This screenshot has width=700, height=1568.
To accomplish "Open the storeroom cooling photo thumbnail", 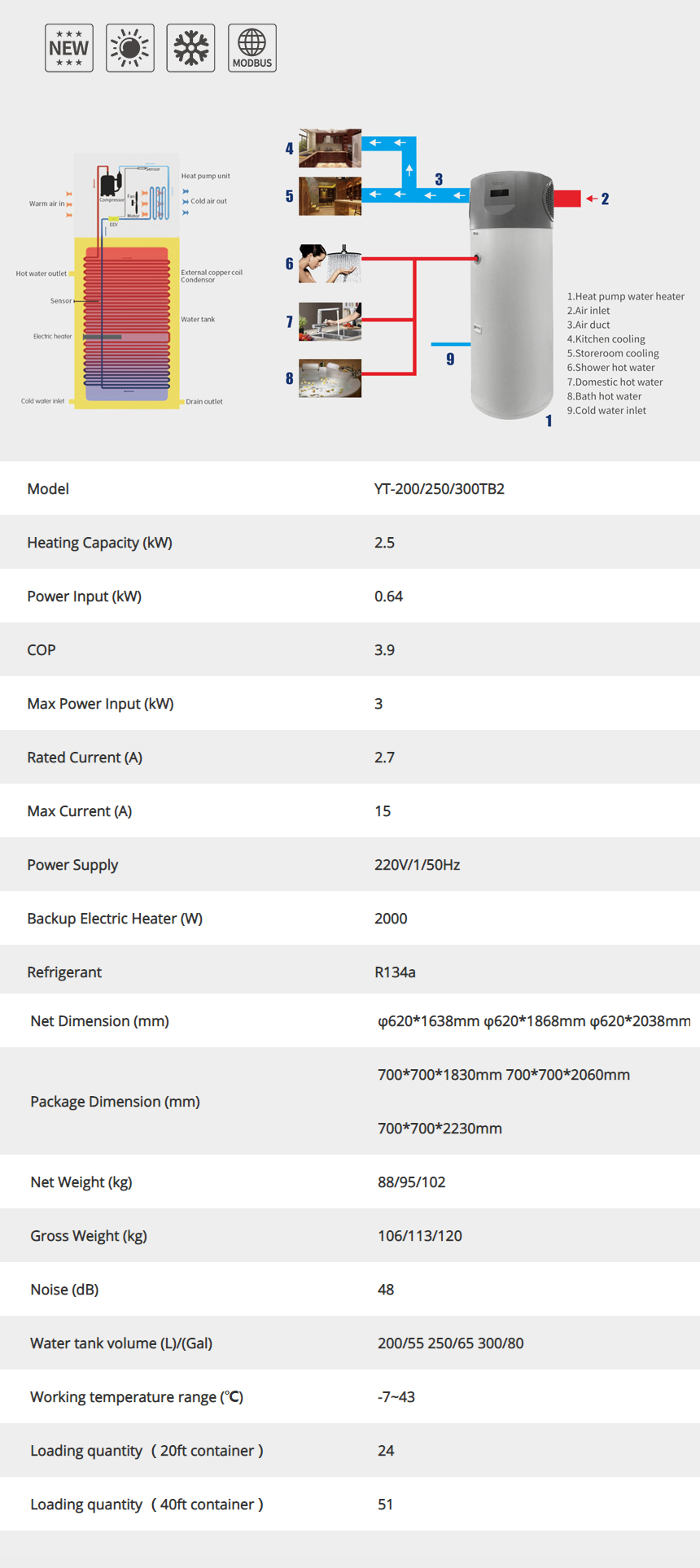I will [x=330, y=196].
